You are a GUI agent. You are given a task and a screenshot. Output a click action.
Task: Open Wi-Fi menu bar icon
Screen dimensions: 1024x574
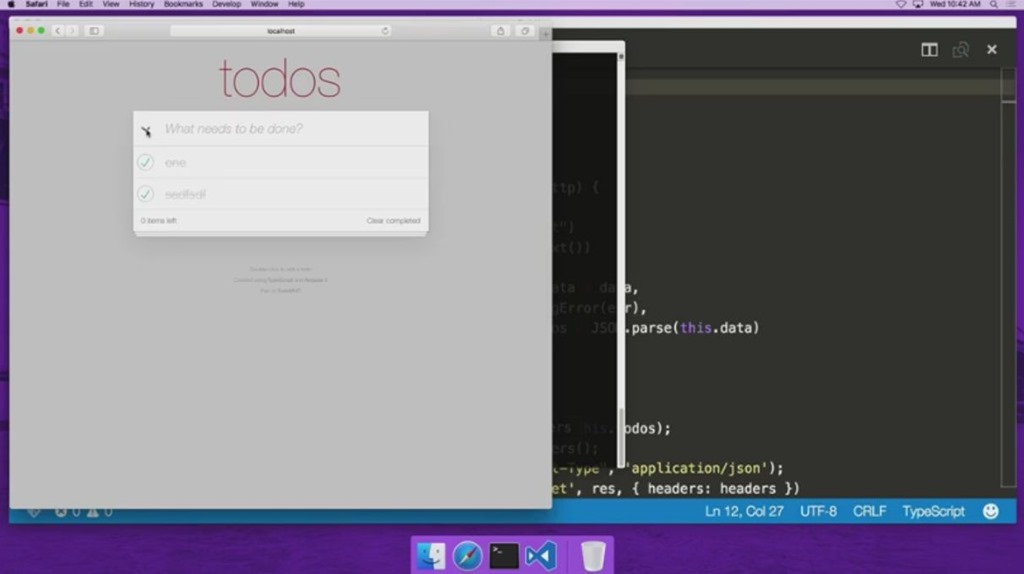(x=901, y=4)
